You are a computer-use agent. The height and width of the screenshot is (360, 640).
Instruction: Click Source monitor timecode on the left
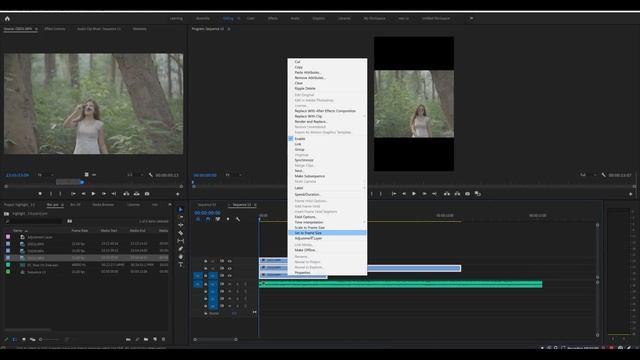point(17,175)
